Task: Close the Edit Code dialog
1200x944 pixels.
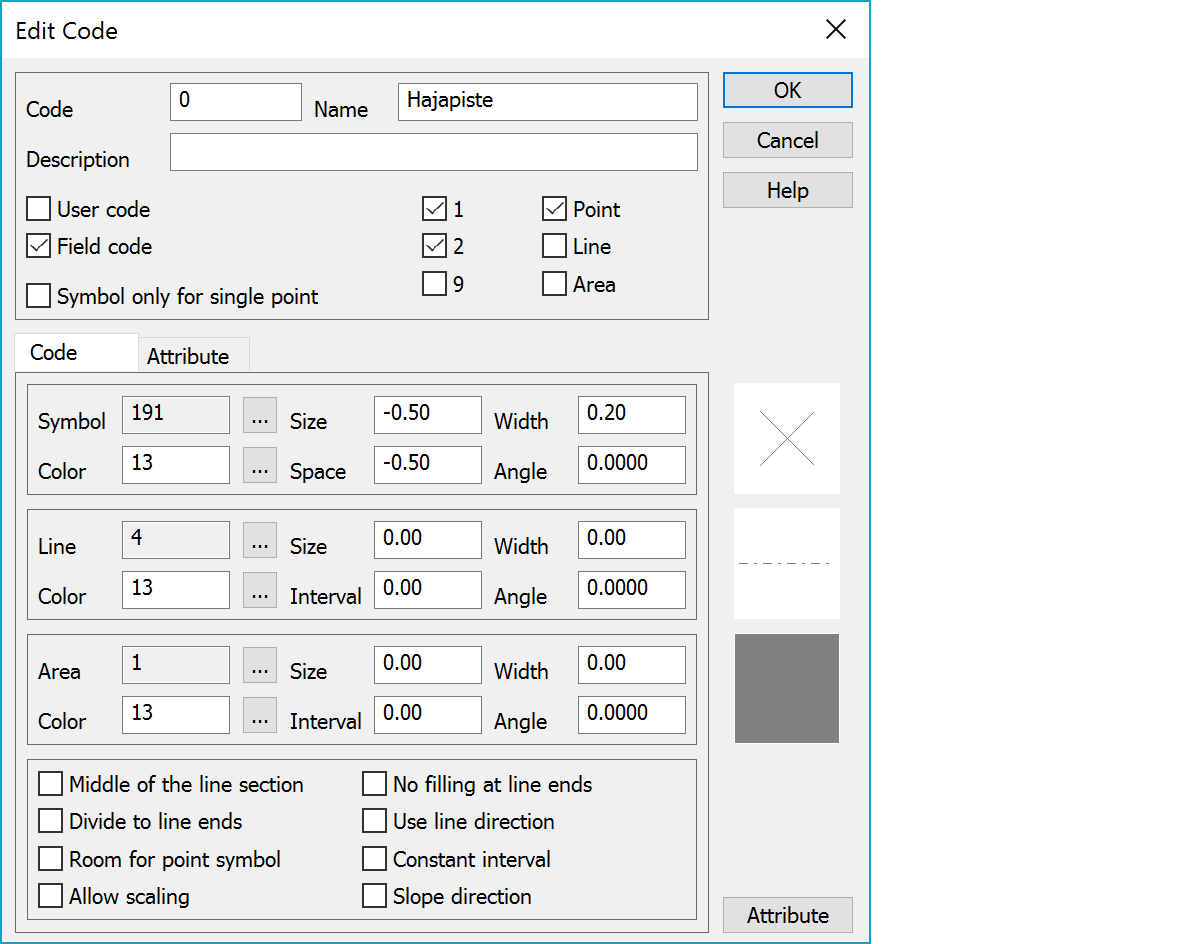Action: [x=836, y=30]
